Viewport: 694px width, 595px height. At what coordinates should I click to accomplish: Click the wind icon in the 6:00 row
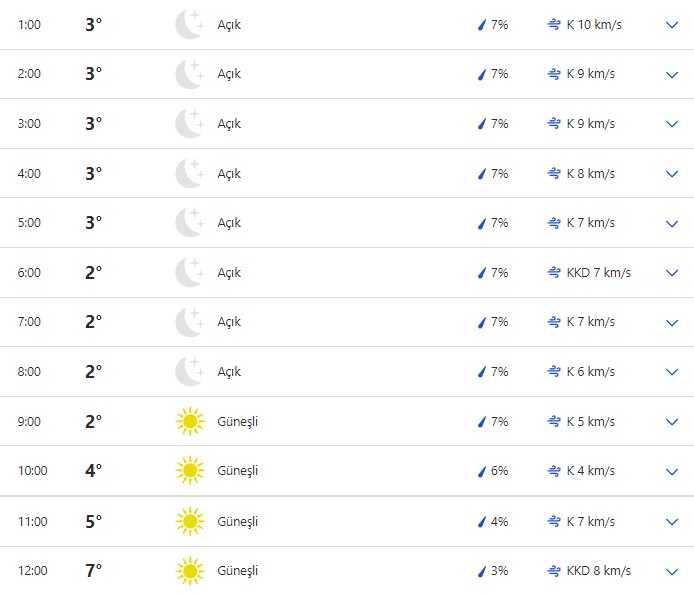[554, 272]
